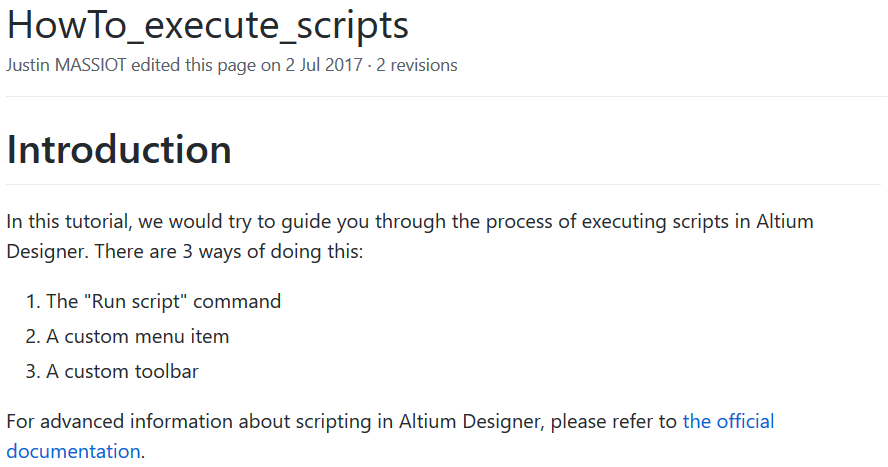
Task: Click 'Altium Designer' in the last paragraph
Action: point(472,422)
